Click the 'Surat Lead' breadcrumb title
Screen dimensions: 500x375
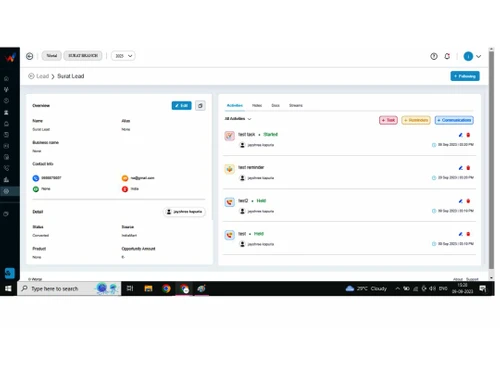pos(71,76)
